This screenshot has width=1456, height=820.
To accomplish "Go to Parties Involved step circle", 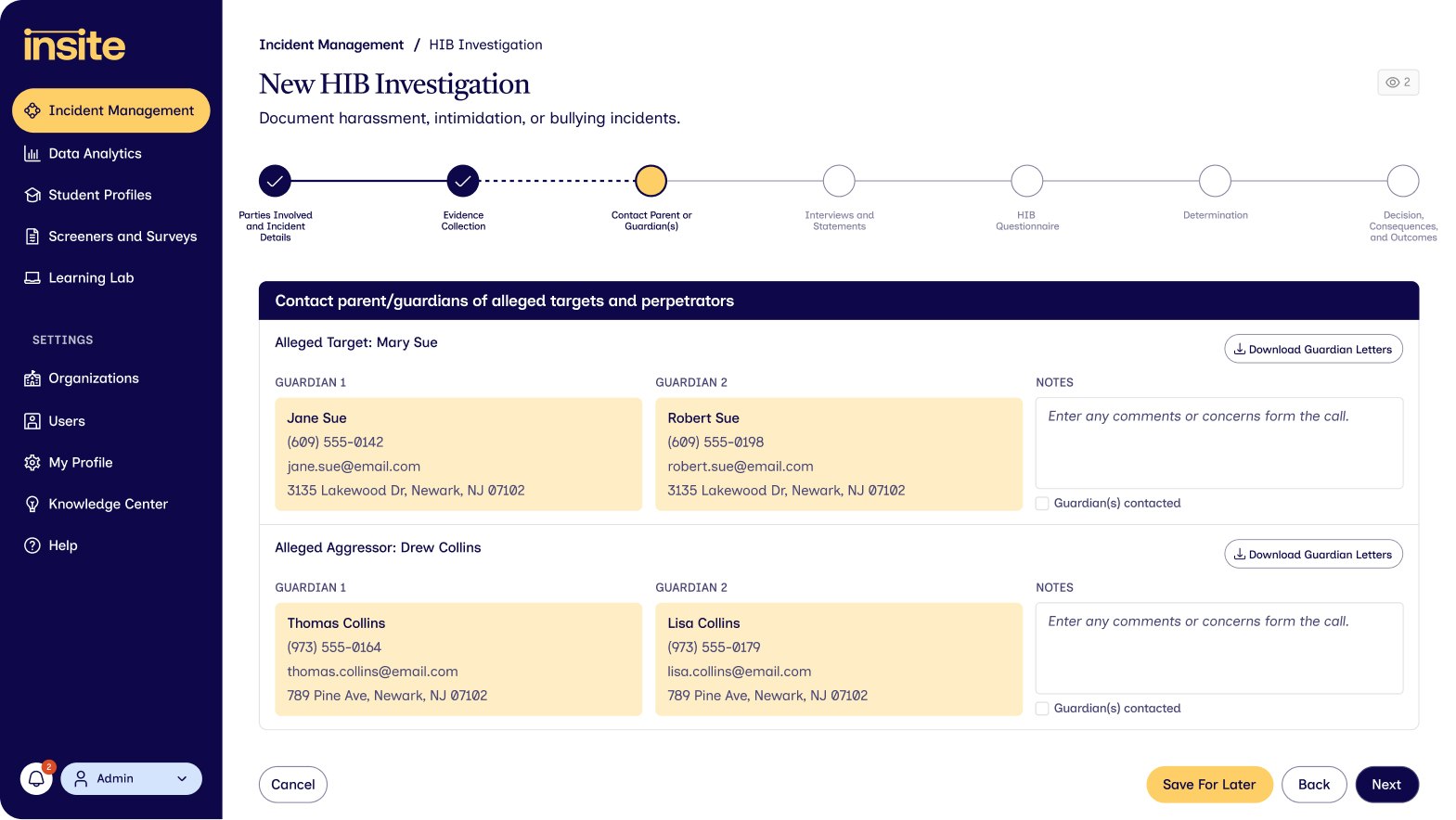I will [x=275, y=181].
